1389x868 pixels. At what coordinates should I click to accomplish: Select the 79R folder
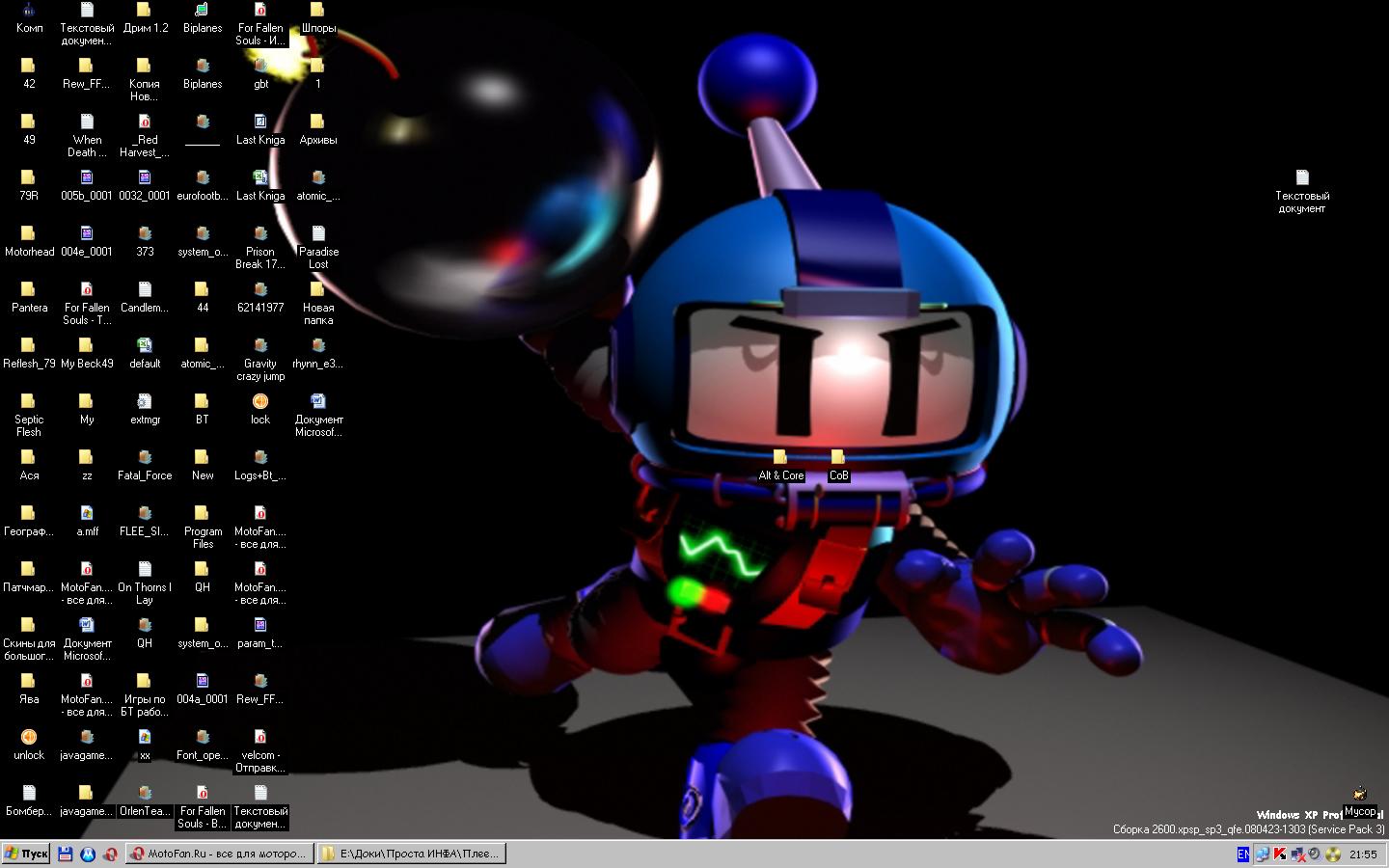(x=29, y=185)
